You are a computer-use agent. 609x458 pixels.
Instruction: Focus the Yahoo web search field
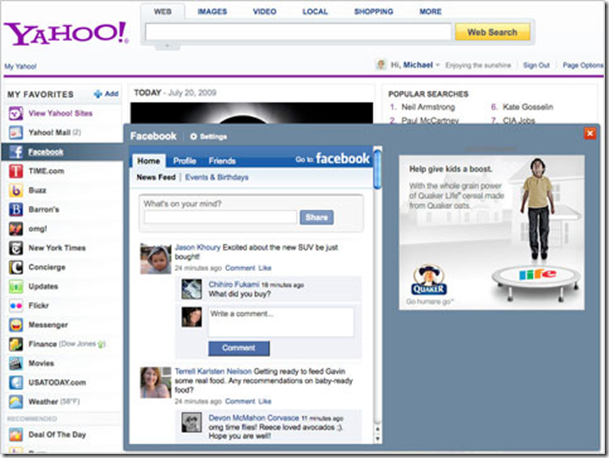(x=298, y=32)
